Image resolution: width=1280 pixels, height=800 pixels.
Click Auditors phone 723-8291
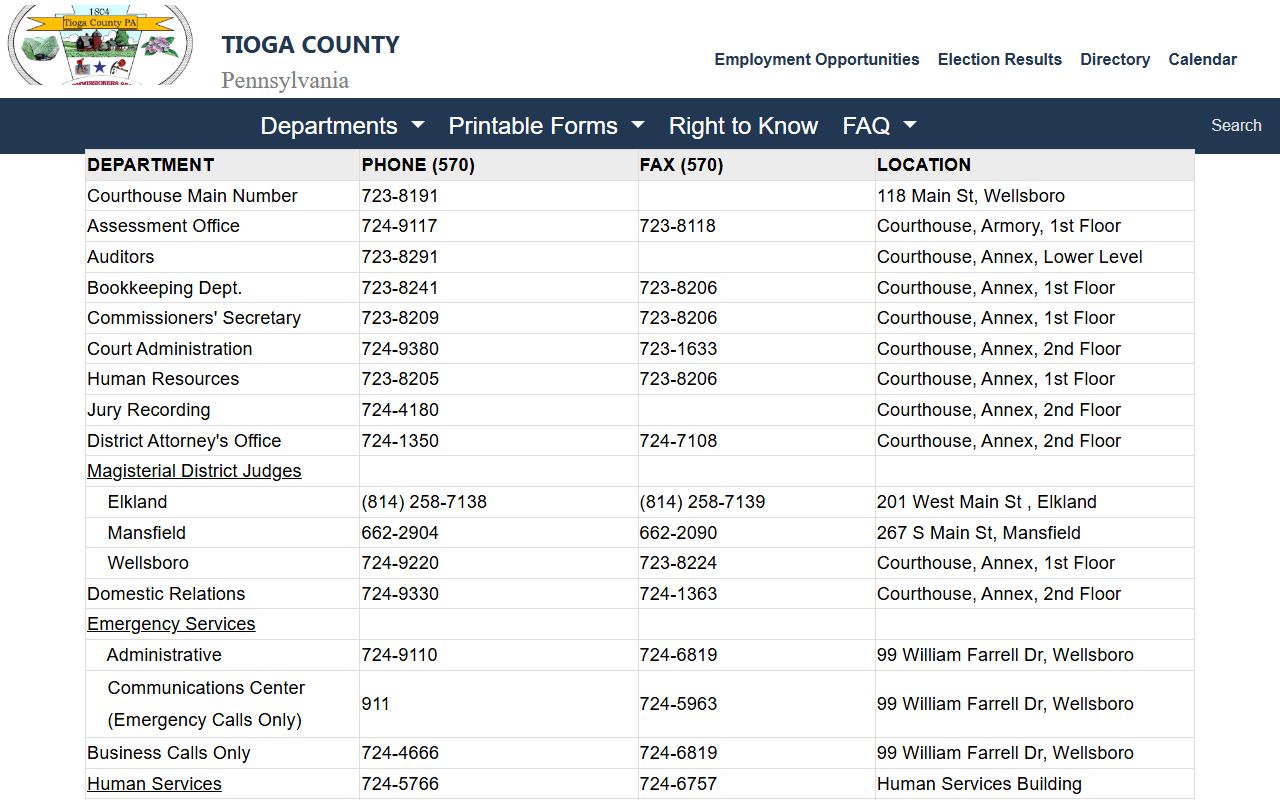(400, 257)
